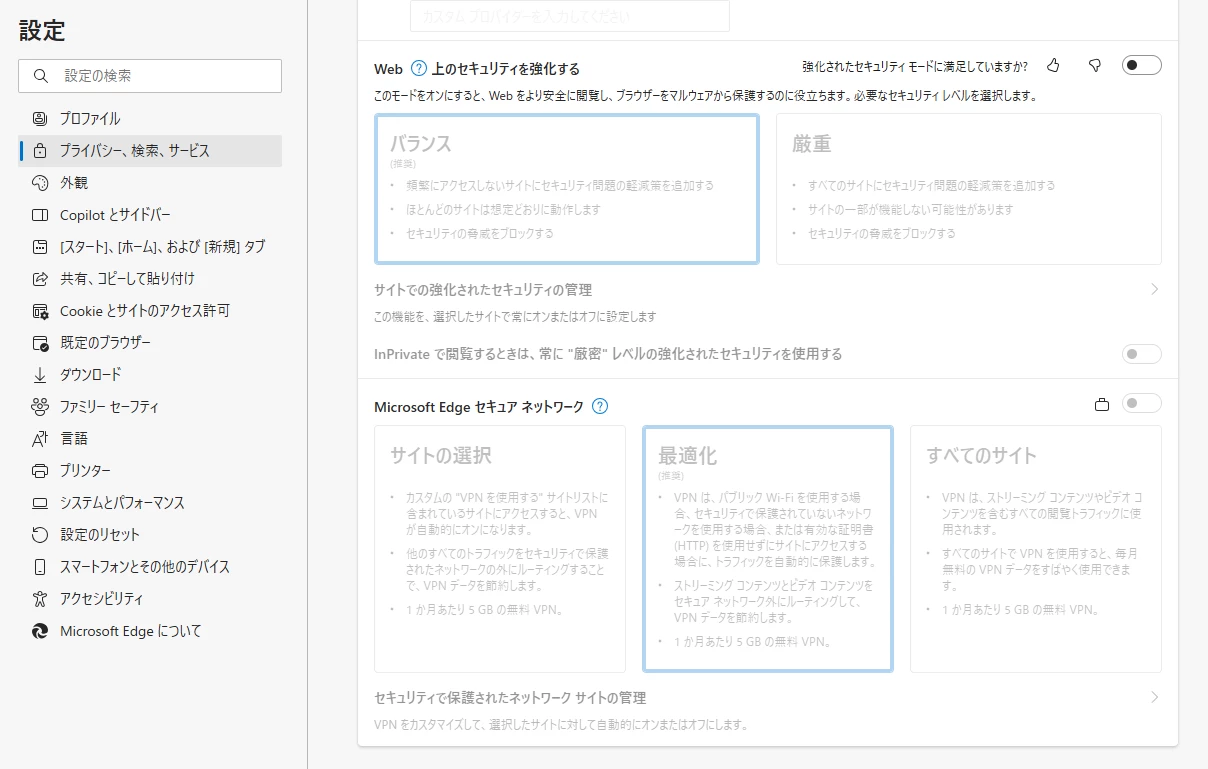Image resolution: width=1208 pixels, height=769 pixels.
Task: Click the start, home, new tab icon
Action: 40,247
